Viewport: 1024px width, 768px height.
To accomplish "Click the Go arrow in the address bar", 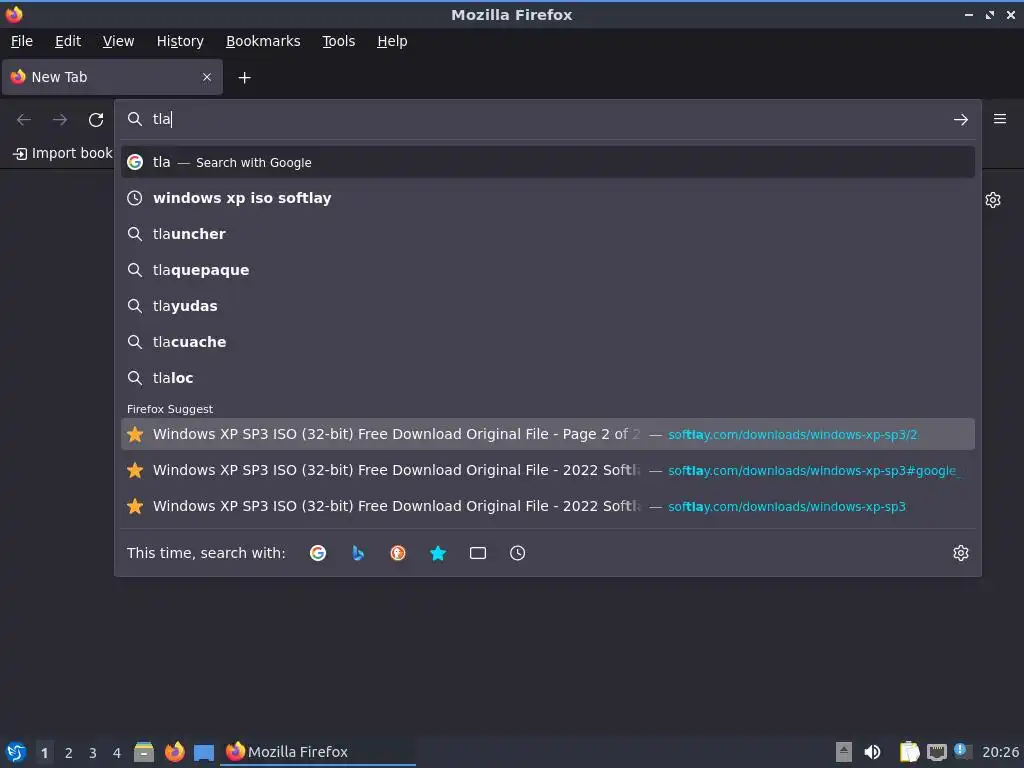I will (960, 120).
